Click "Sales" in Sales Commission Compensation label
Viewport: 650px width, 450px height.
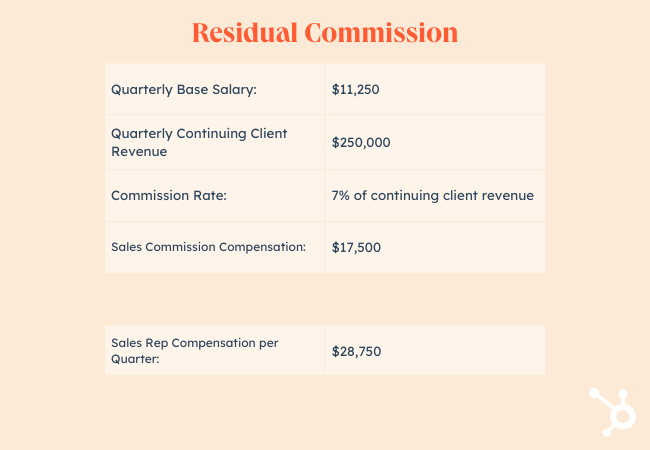[127, 247]
